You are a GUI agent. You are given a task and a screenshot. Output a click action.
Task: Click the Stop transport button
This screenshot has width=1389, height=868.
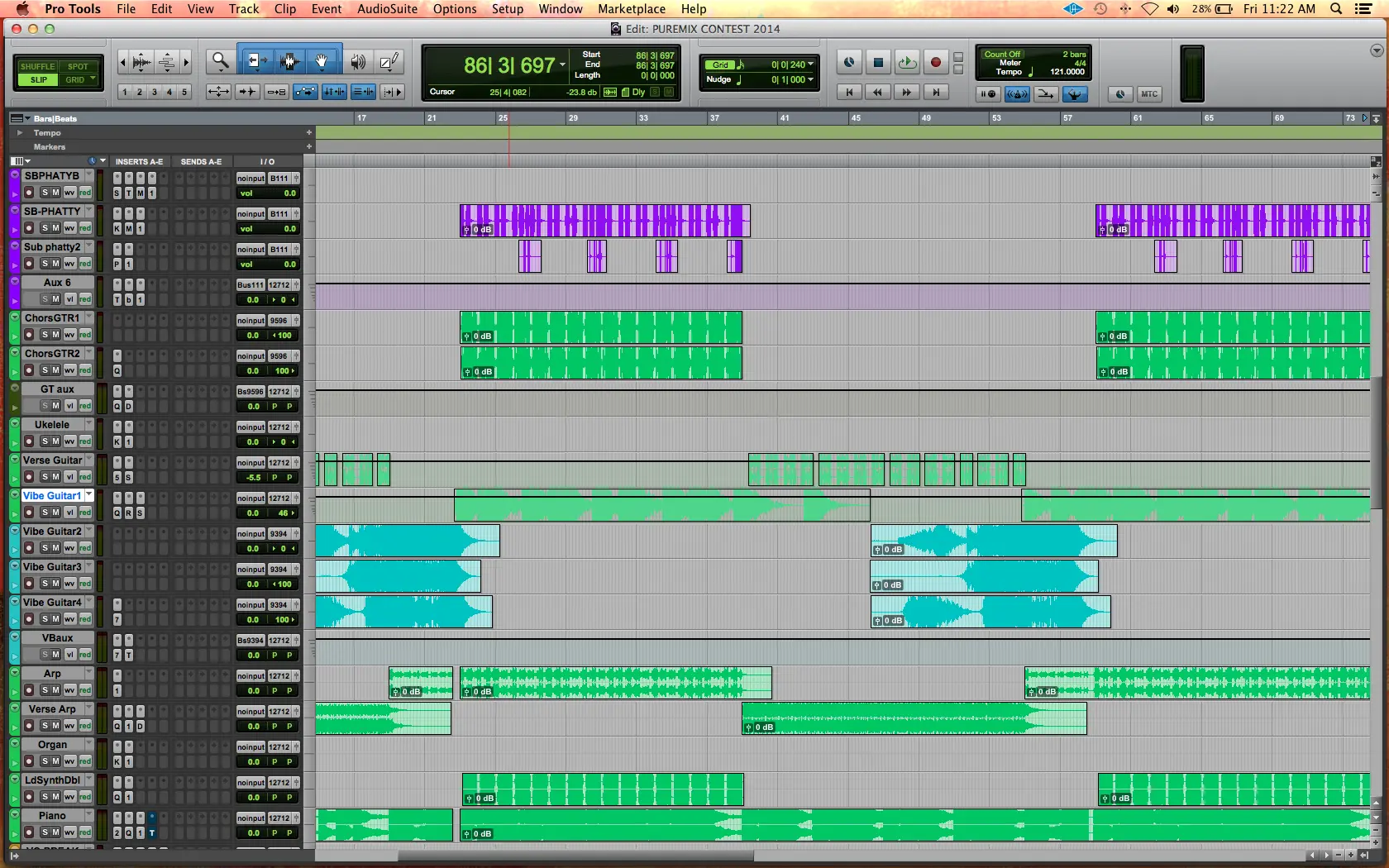point(879,62)
